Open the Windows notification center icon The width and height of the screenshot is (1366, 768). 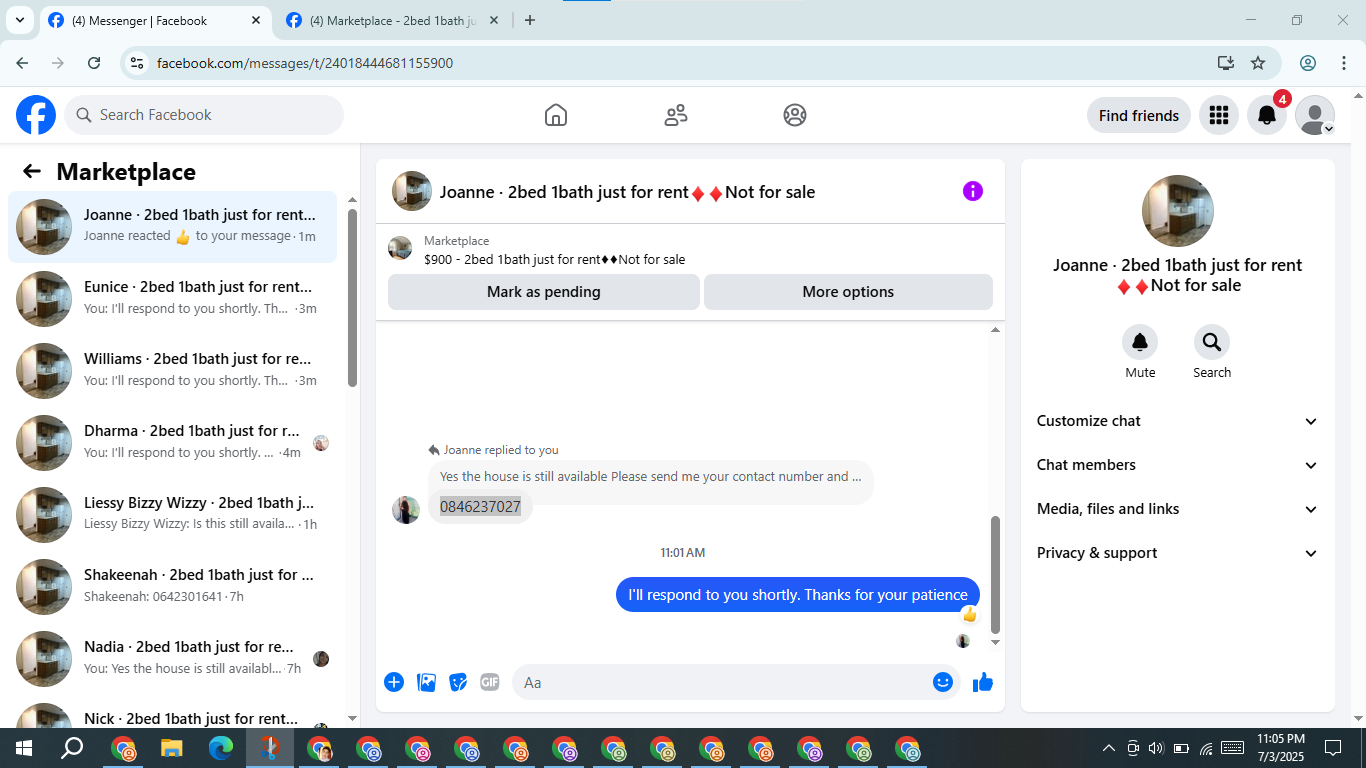pos(1333,748)
